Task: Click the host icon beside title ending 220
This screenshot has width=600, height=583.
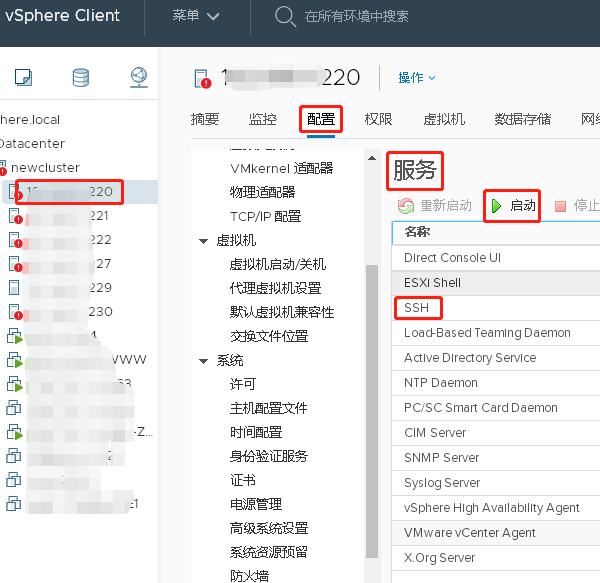Action: [203, 78]
